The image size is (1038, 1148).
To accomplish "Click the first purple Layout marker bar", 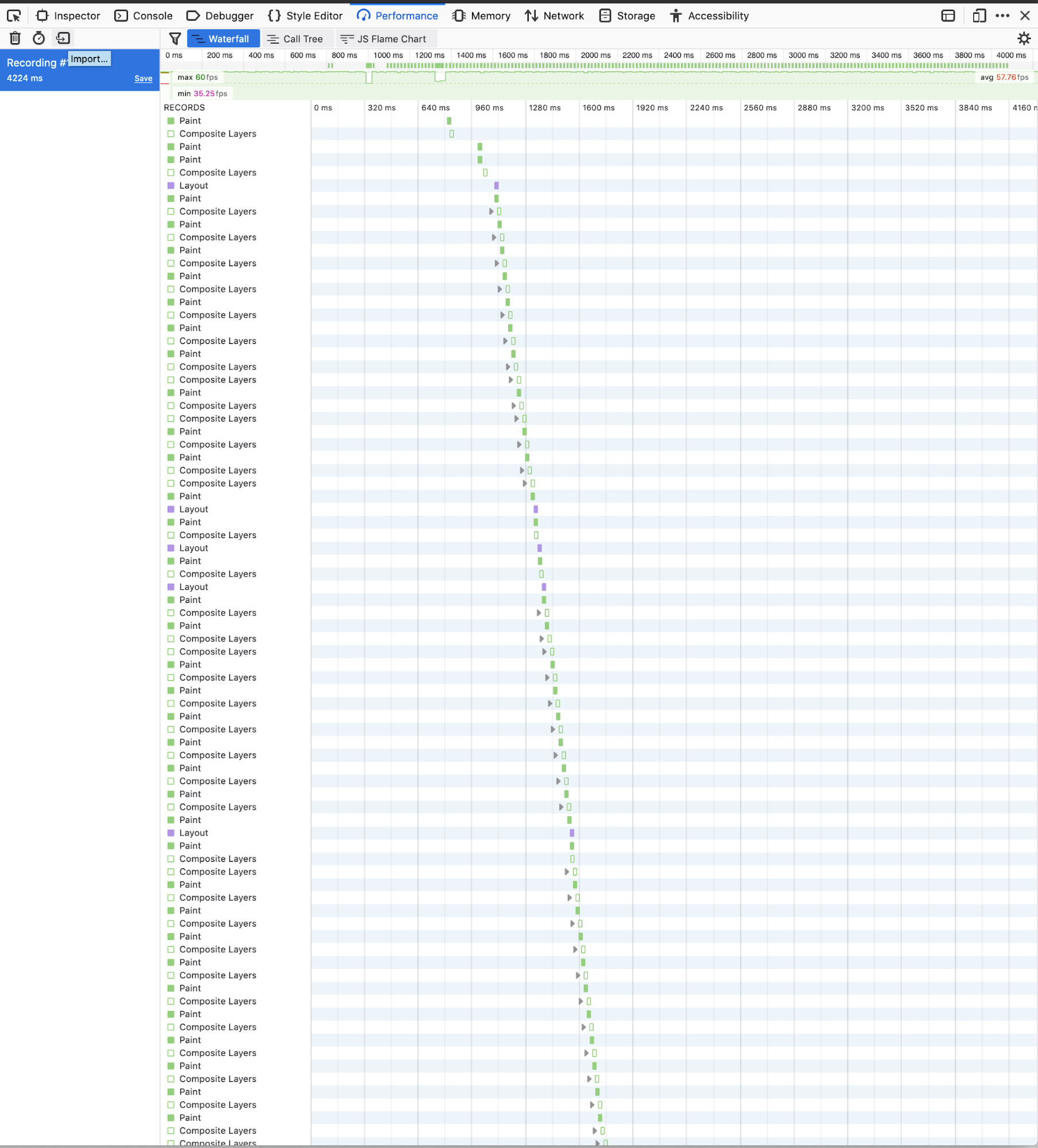I will tap(497, 185).
